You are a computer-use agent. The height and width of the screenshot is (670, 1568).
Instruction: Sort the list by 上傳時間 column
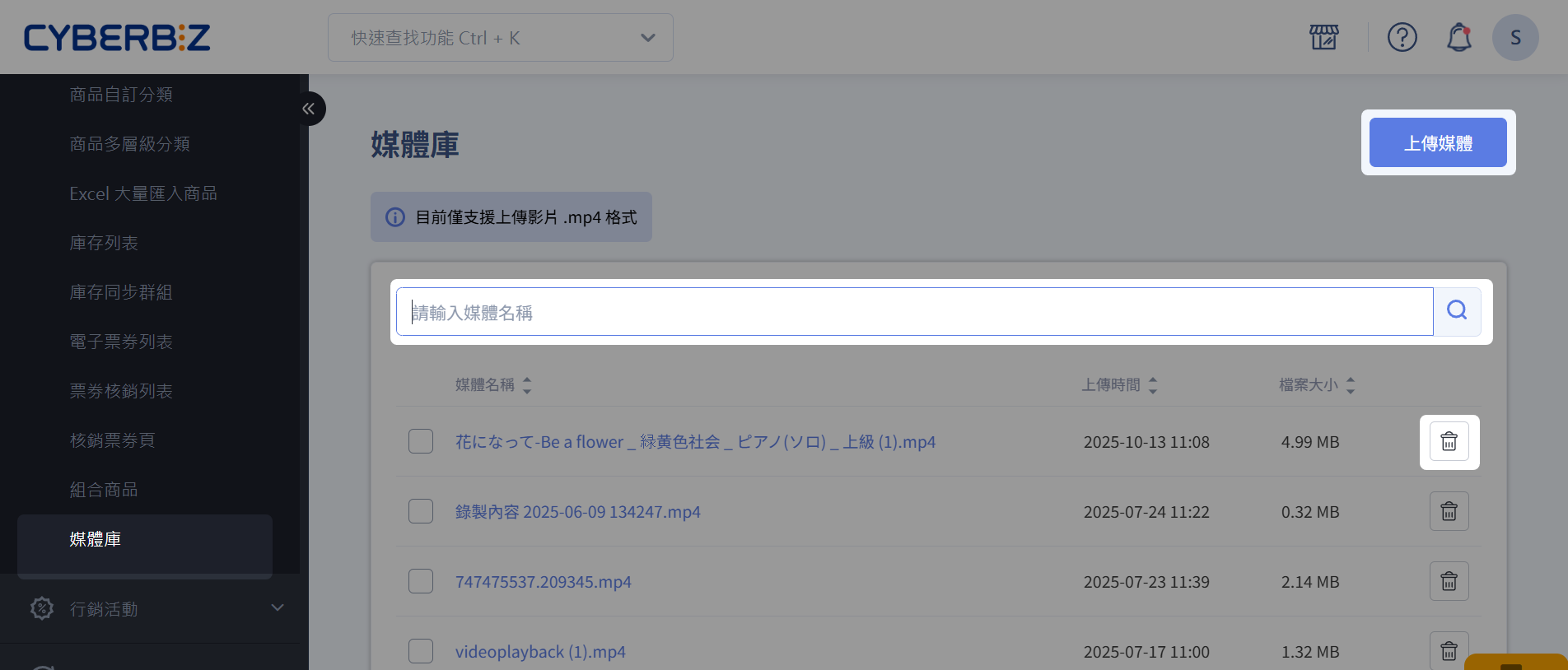[1120, 385]
